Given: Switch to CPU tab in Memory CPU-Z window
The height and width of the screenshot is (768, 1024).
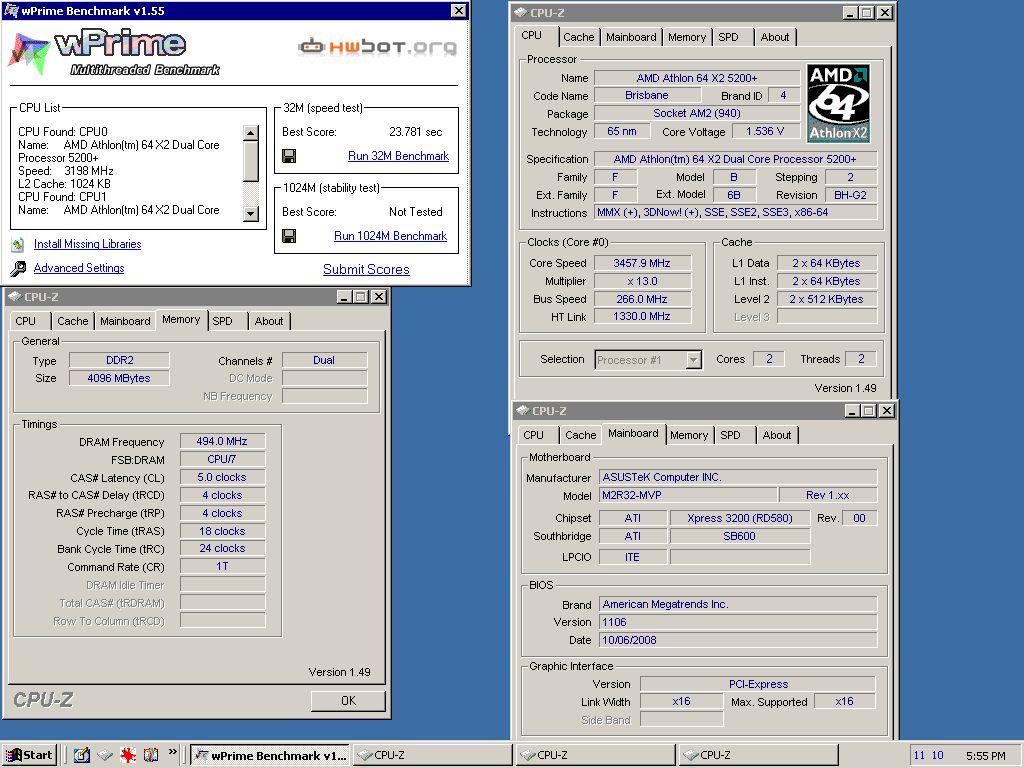Looking at the screenshot, I should pyautogui.click(x=26, y=321).
